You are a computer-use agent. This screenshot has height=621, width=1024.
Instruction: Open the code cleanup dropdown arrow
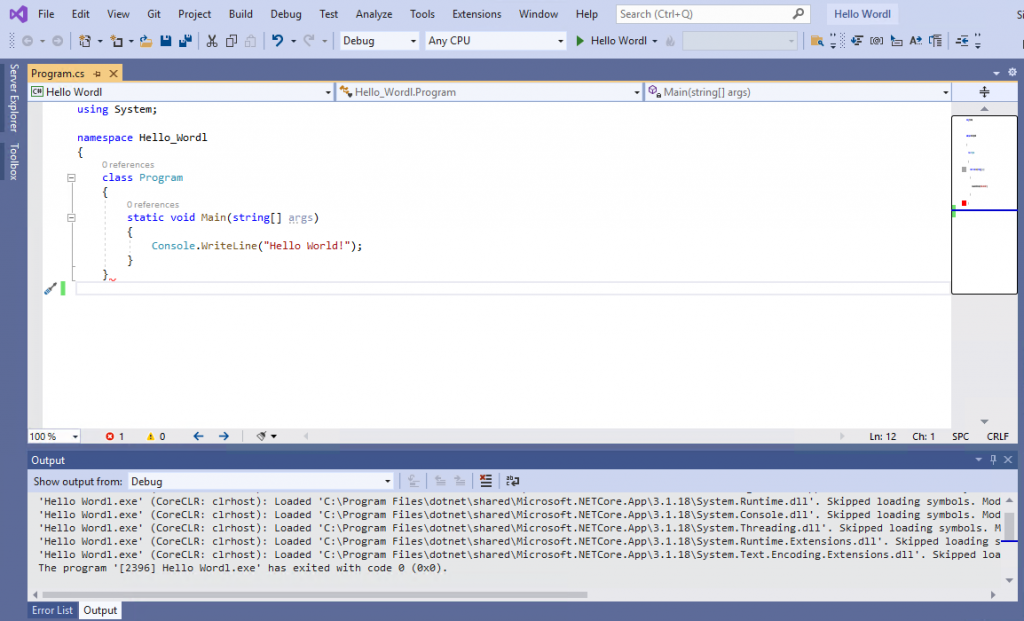coord(274,436)
